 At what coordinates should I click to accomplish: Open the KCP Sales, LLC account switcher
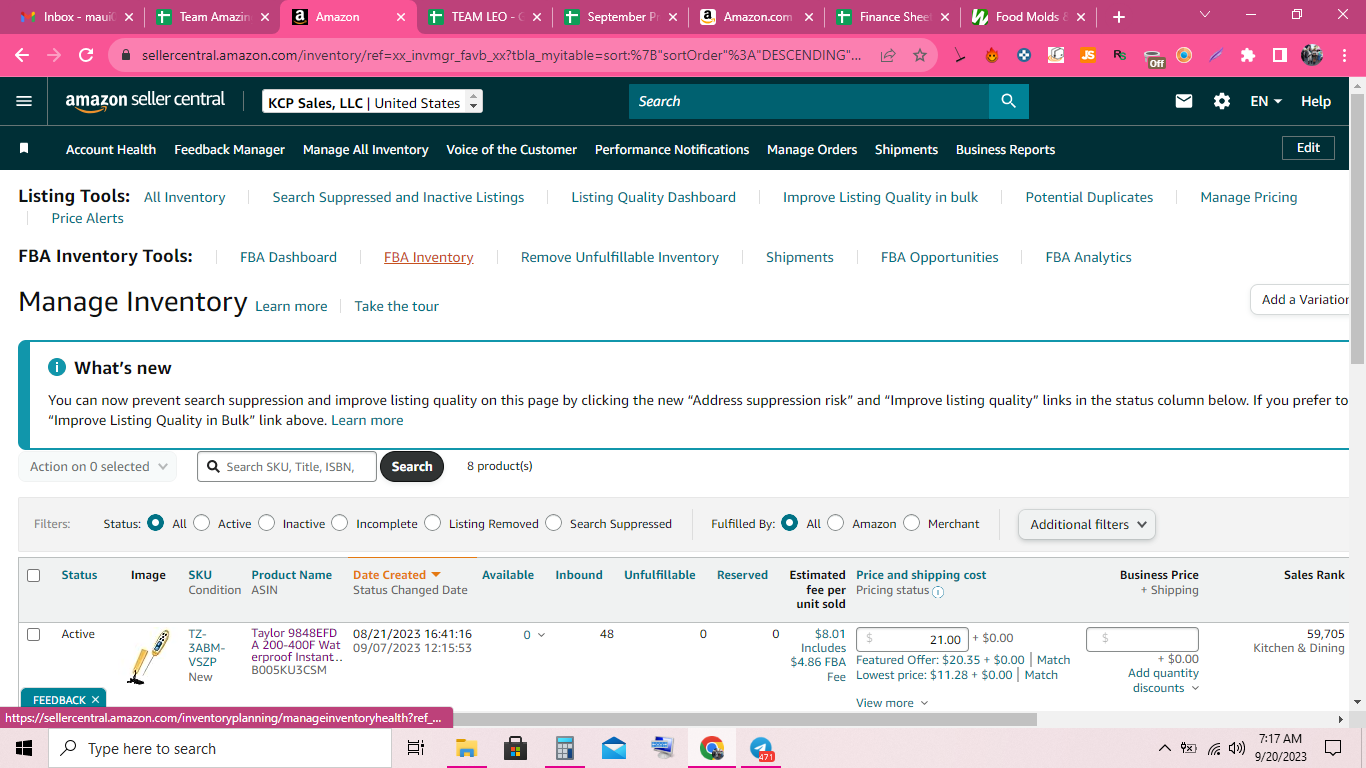click(372, 102)
